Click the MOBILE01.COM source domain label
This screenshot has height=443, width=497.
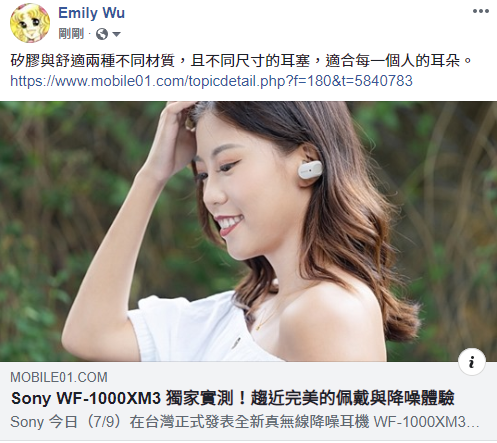[x=59, y=377]
